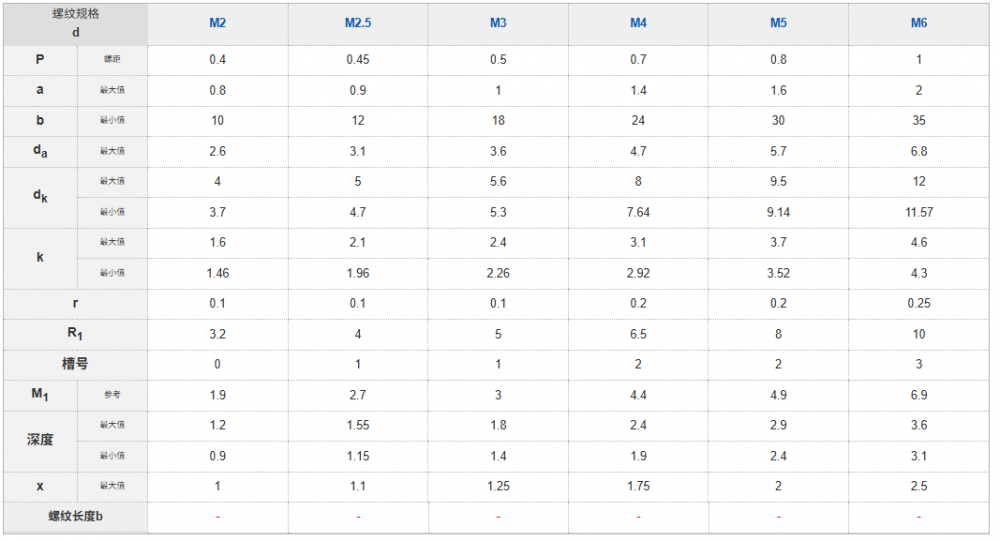Click the M6 column header link
The width and height of the screenshot is (1000, 541).
(919, 23)
